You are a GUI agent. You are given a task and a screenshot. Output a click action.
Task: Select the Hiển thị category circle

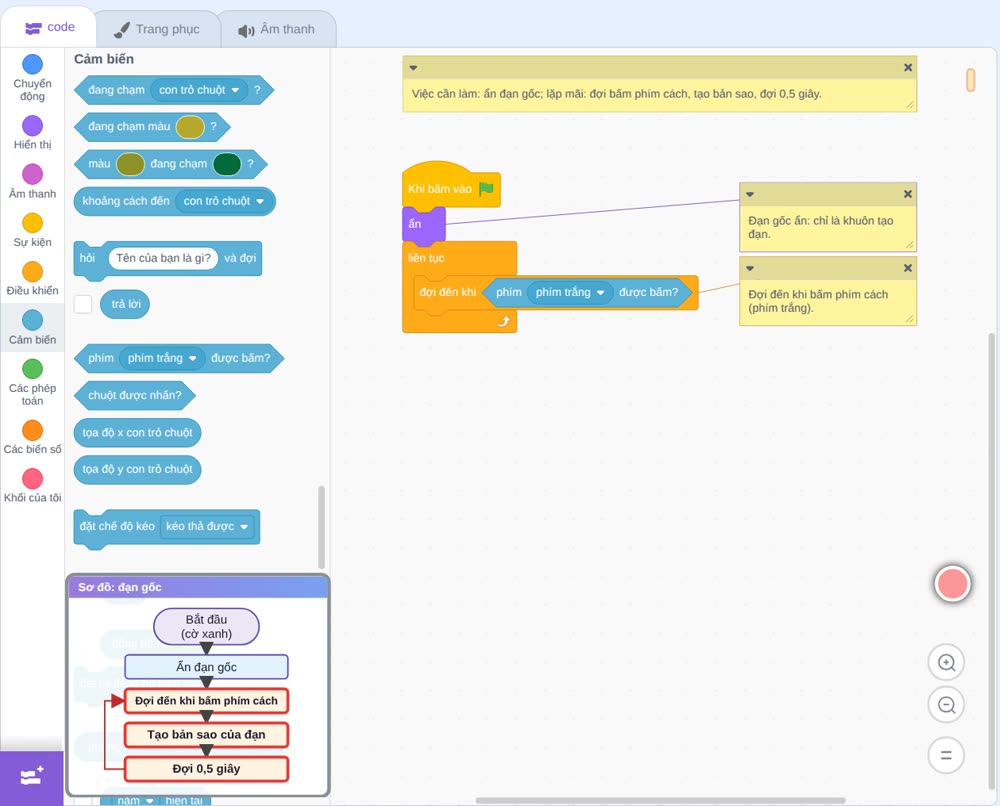coord(33,126)
